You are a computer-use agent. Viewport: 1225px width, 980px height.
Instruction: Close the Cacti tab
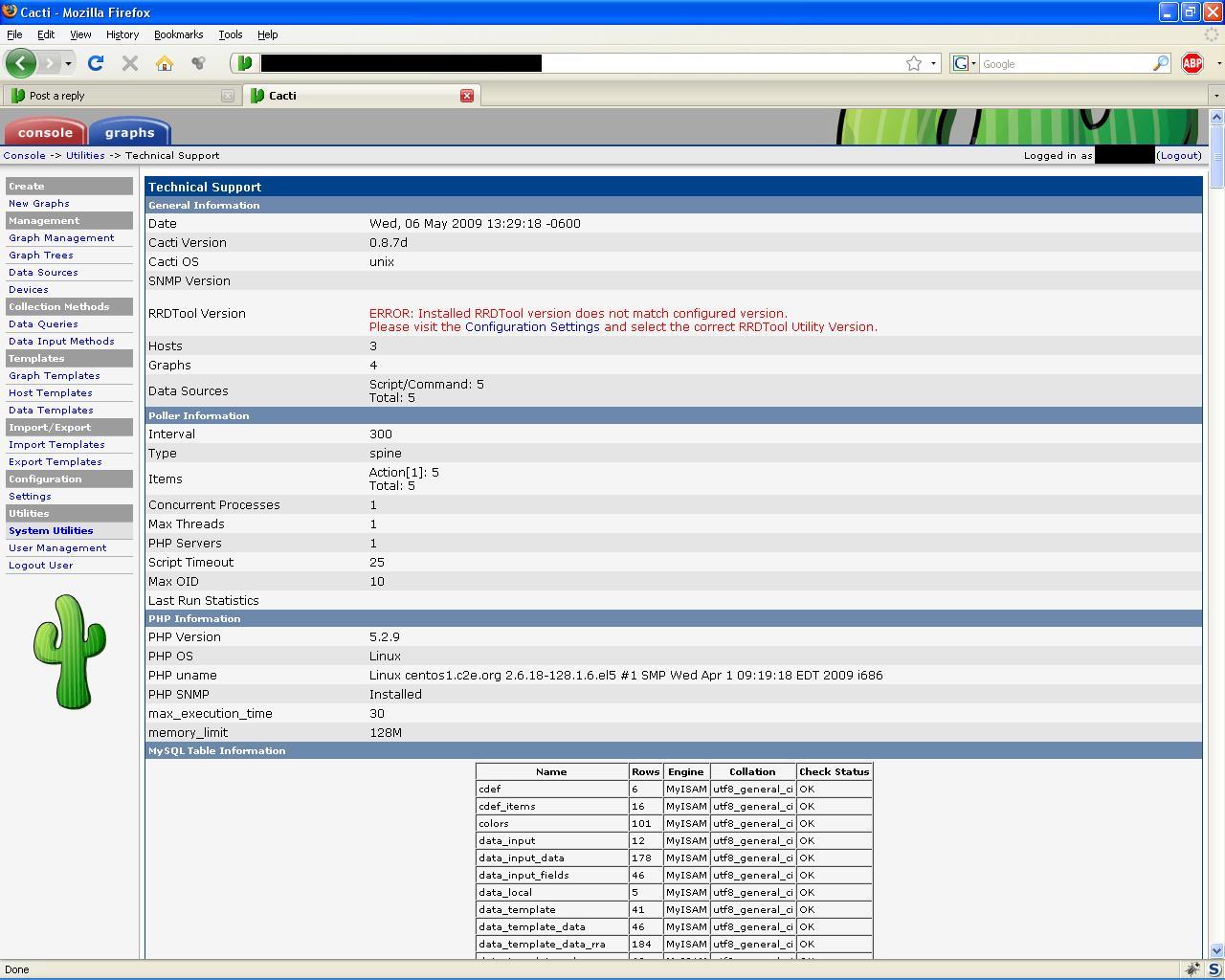[x=467, y=96]
